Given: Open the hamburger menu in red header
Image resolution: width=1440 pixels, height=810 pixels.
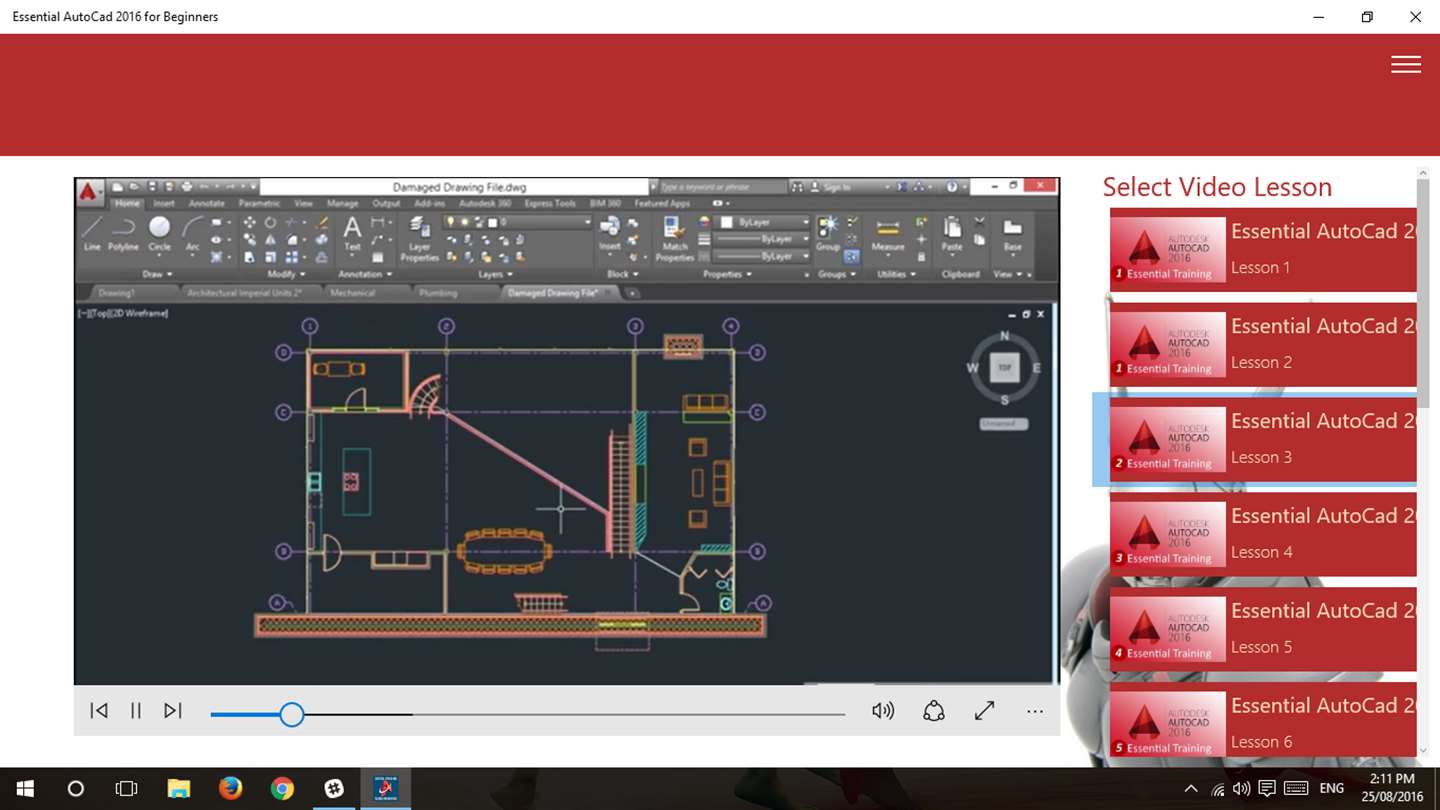Looking at the screenshot, I should pyautogui.click(x=1405, y=65).
